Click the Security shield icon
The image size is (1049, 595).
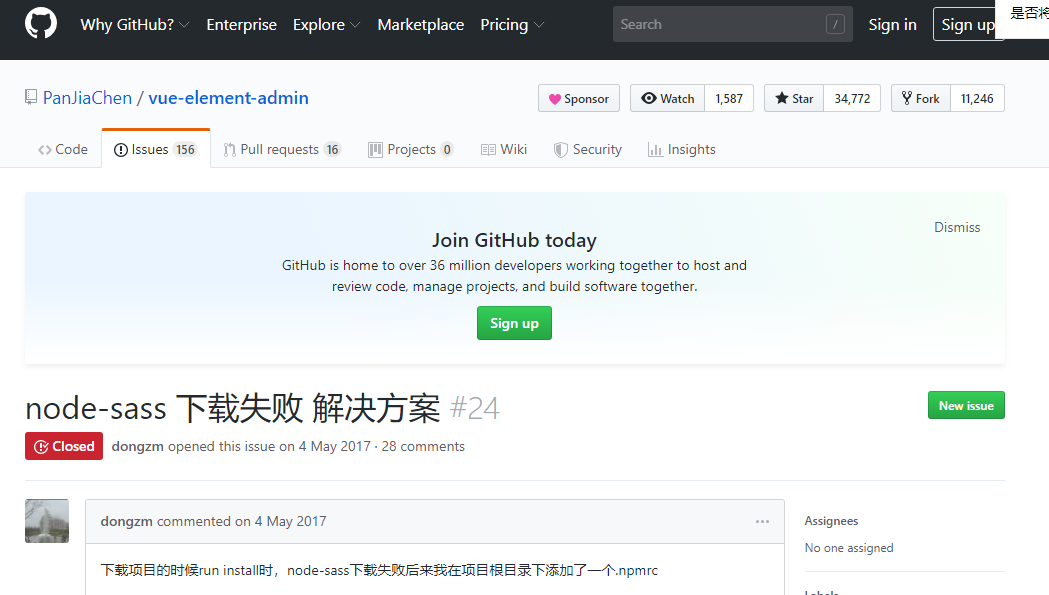coord(561,150)
